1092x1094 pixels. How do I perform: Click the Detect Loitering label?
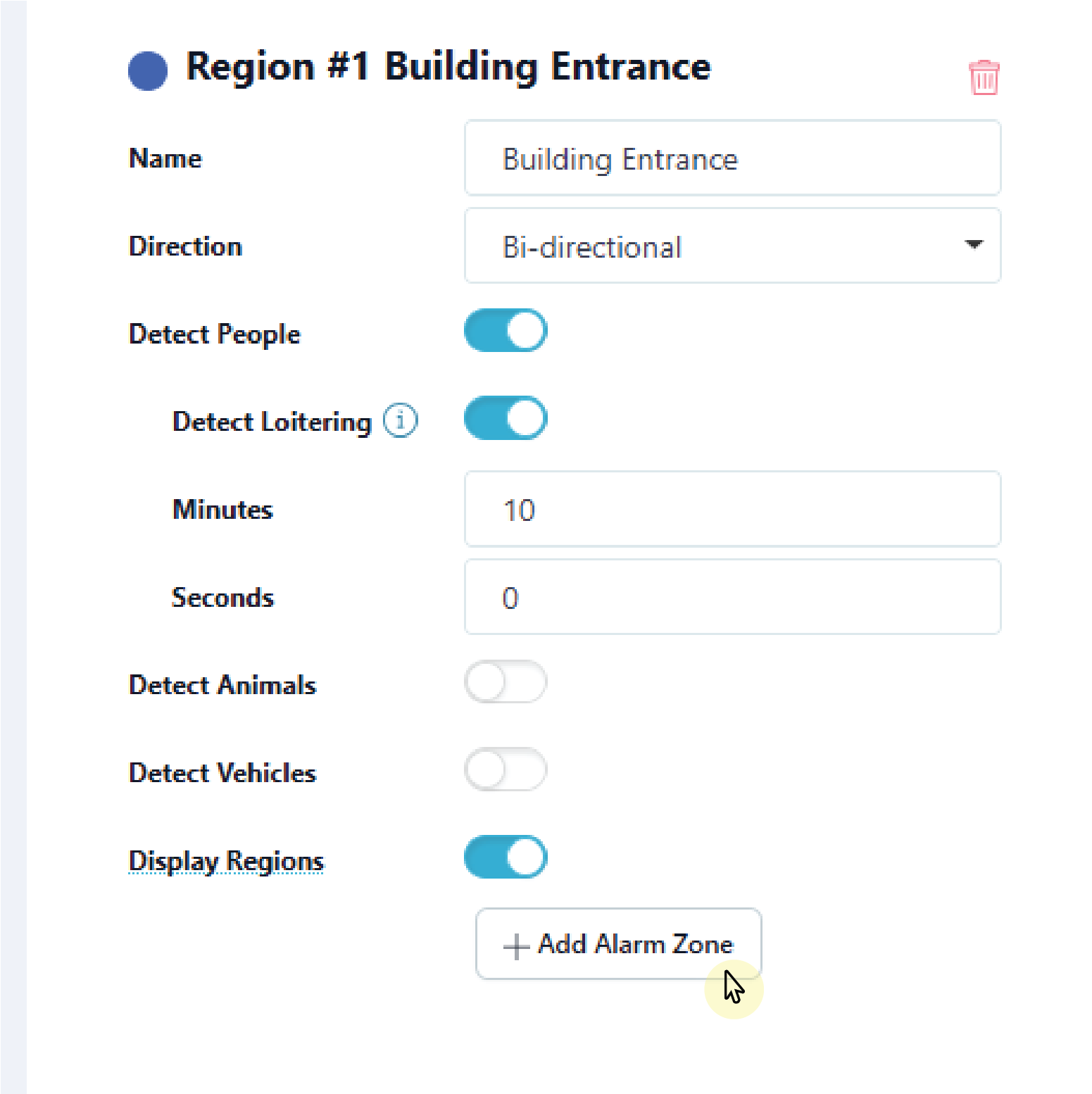(272, 422)
